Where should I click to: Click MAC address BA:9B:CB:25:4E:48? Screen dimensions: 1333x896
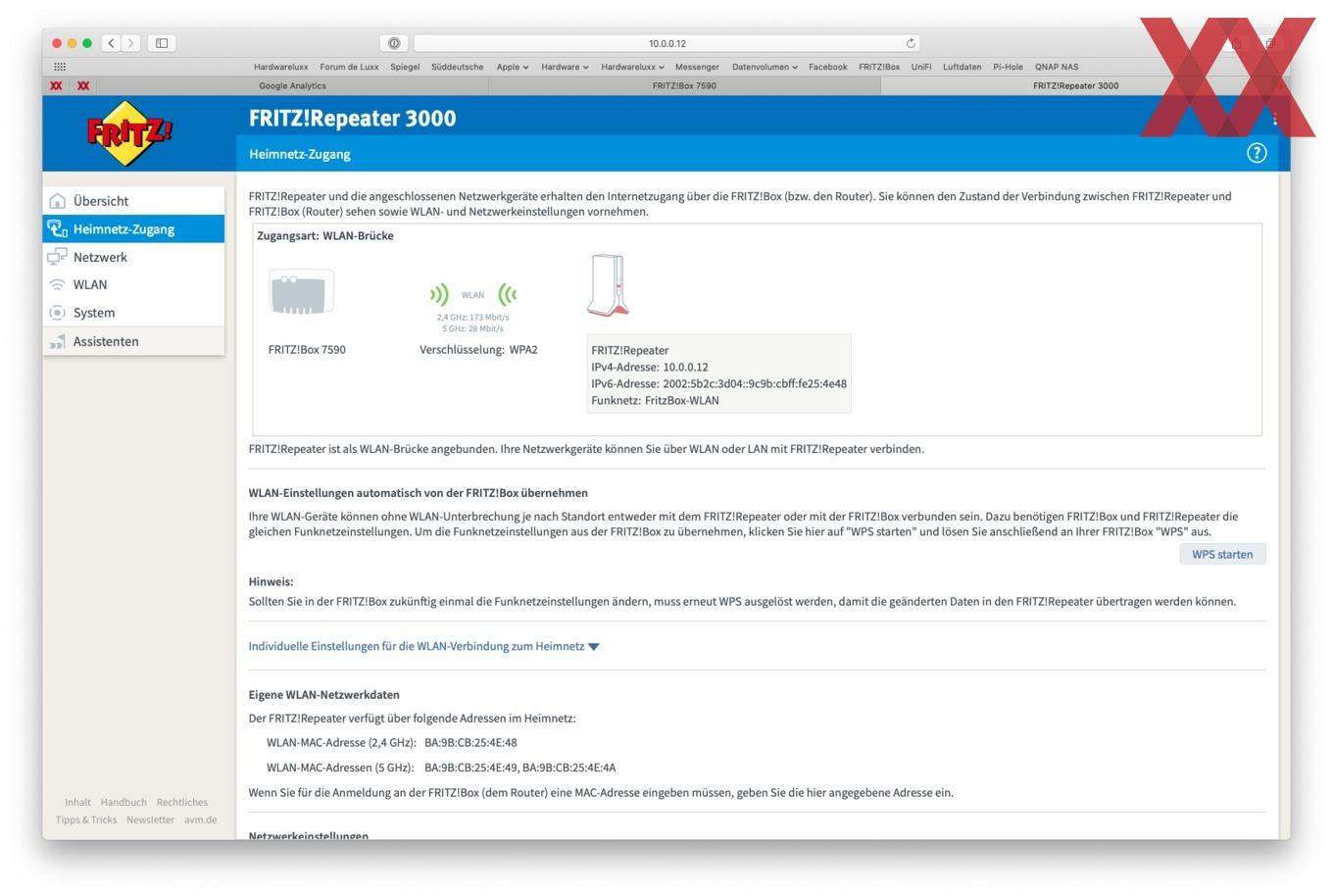tap(470, 743)
